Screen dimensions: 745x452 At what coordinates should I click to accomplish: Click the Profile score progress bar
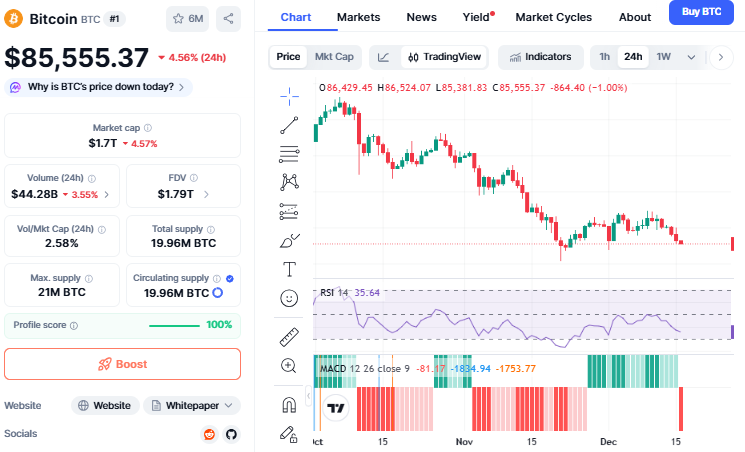[x=174, y=325]
